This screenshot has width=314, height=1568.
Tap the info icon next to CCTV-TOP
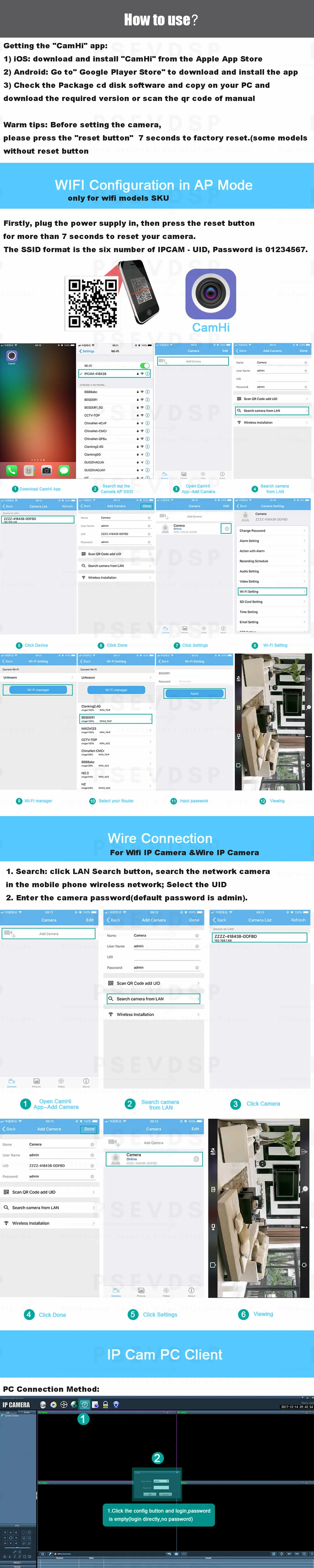pyautogui.click(x=147, y=415)
